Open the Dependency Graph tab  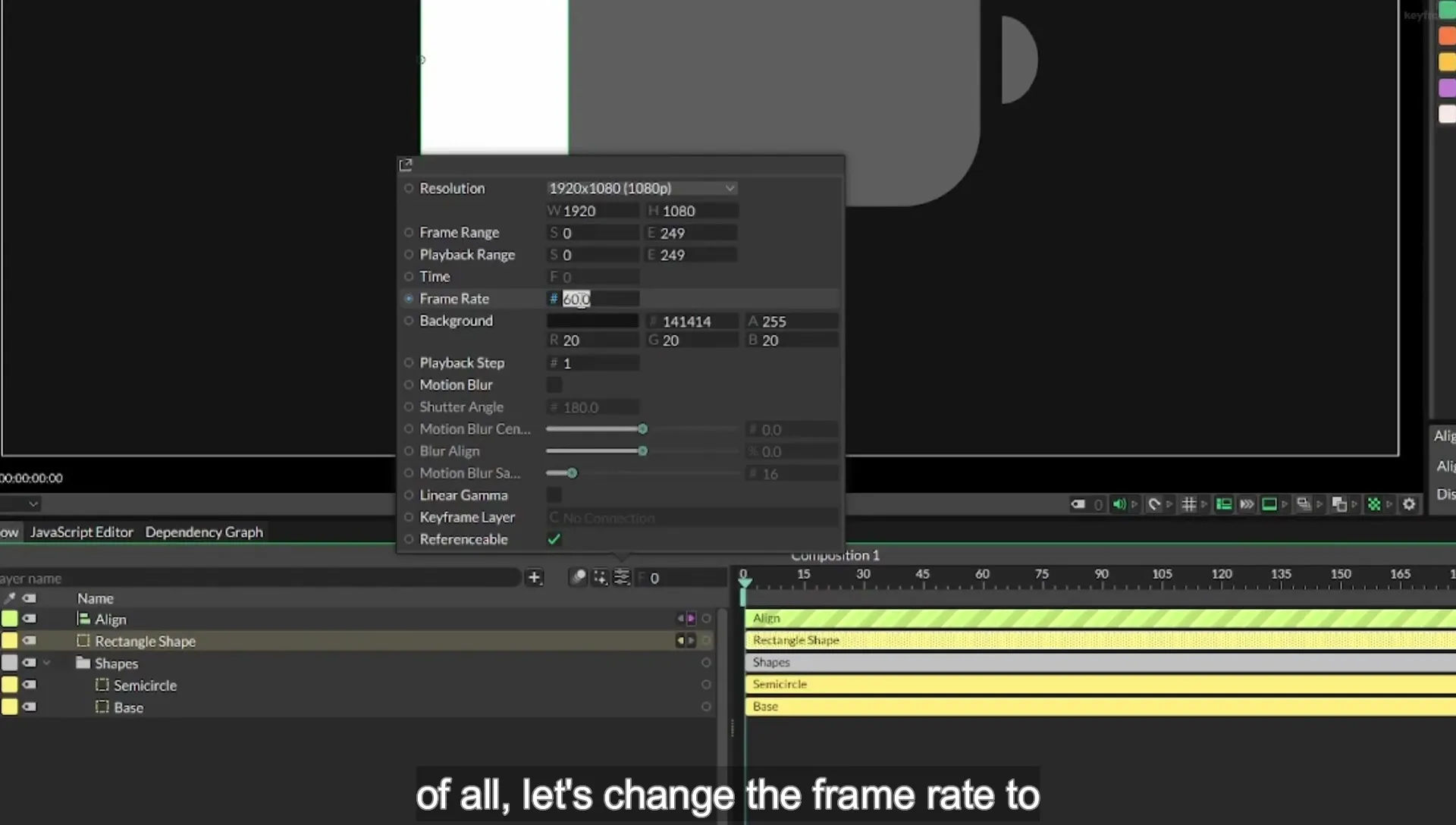click(204, 532)
